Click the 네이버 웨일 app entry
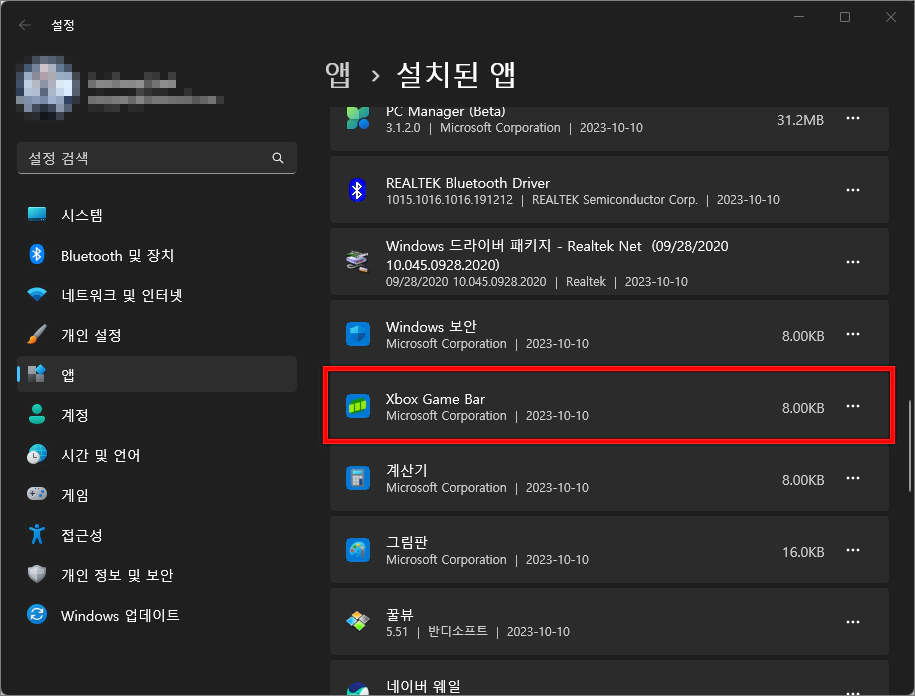This screenshot has height=696, width=915. 609,678
